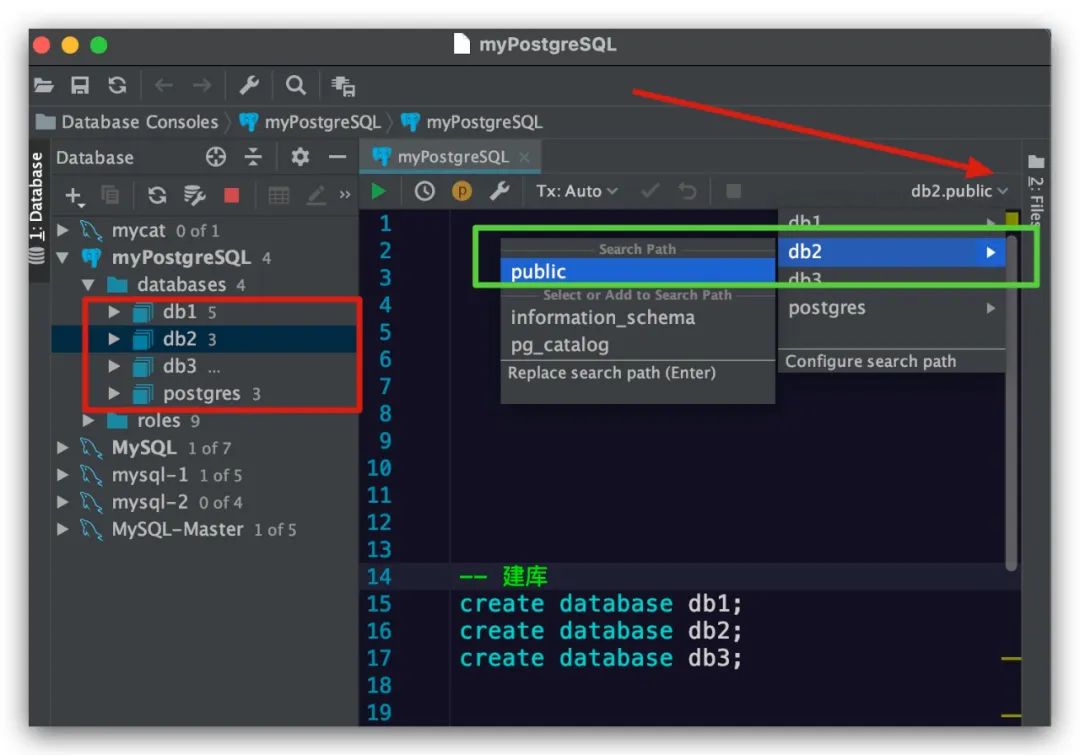Duplicate data source using copy icon

coord(110,196)
